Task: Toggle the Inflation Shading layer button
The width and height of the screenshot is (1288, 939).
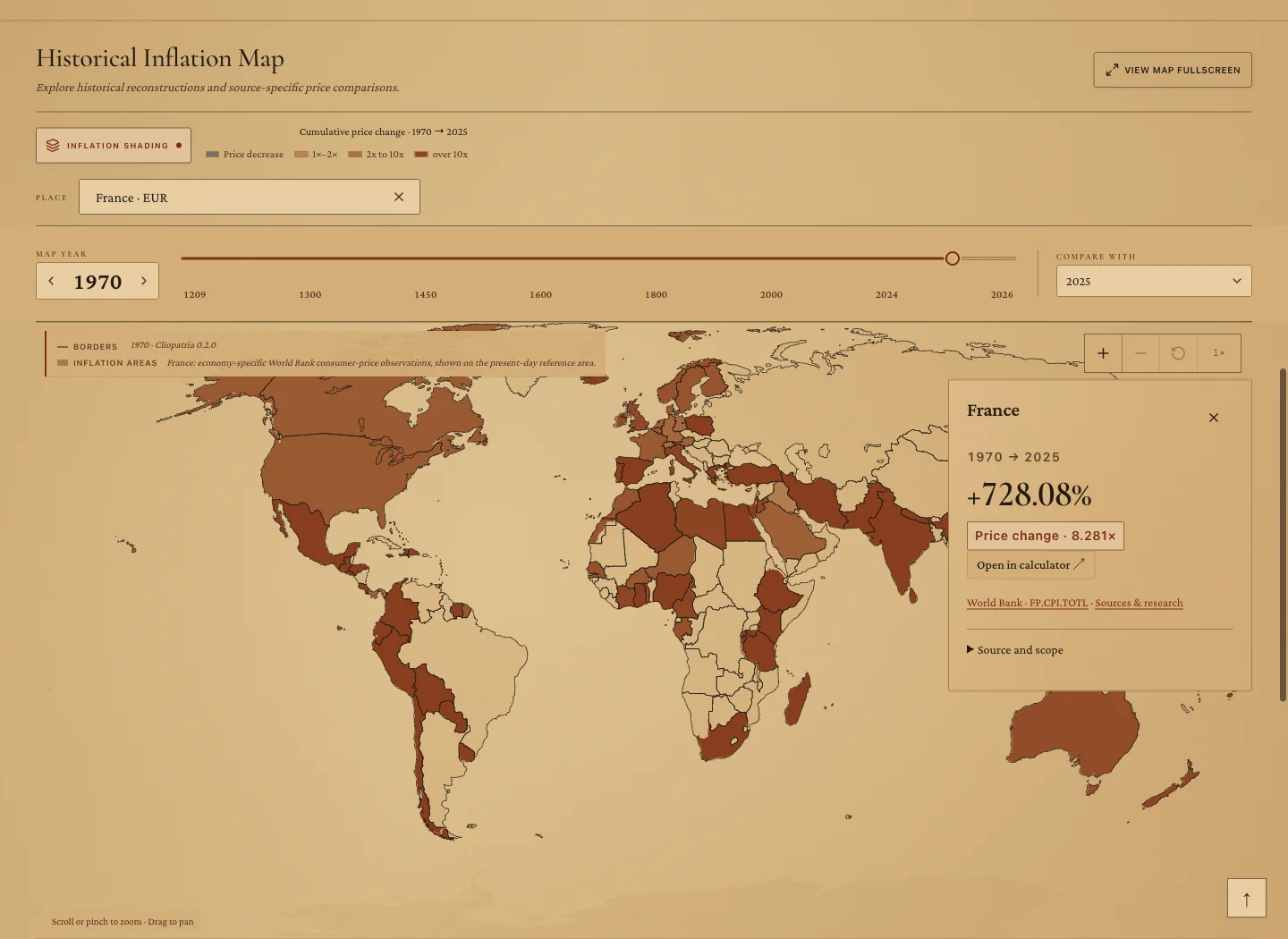Action: pos(114,145)
